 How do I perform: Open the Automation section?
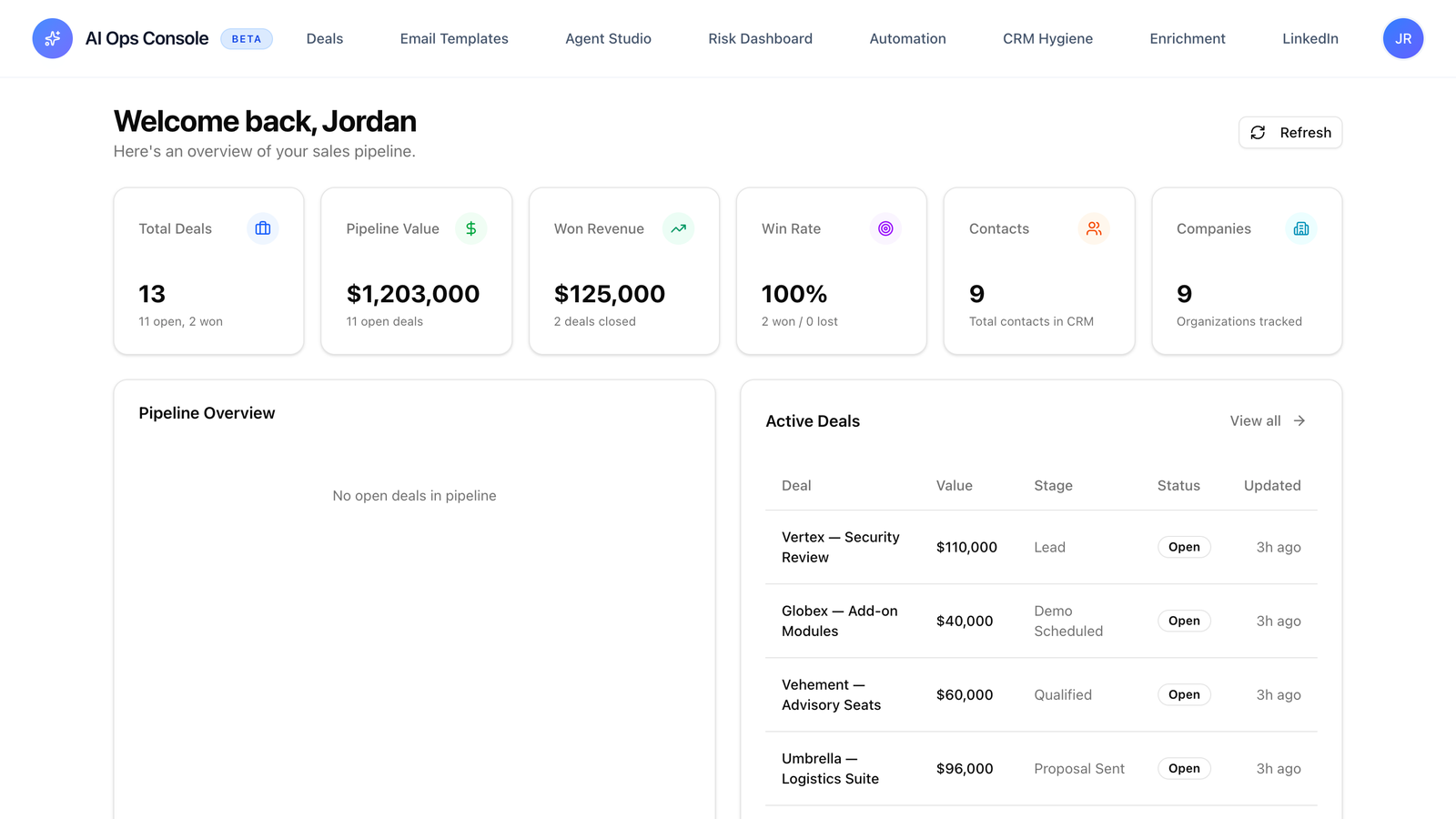[907, 38]
